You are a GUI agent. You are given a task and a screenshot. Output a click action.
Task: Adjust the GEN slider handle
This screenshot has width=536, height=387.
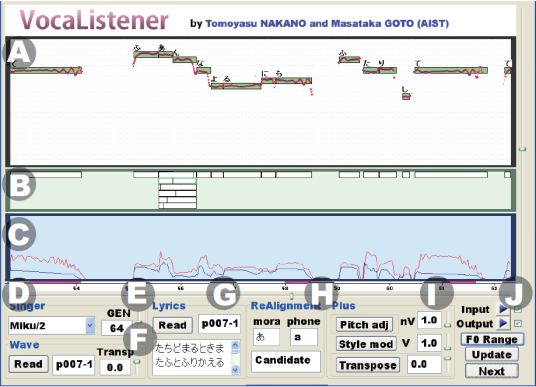point(138,322)
